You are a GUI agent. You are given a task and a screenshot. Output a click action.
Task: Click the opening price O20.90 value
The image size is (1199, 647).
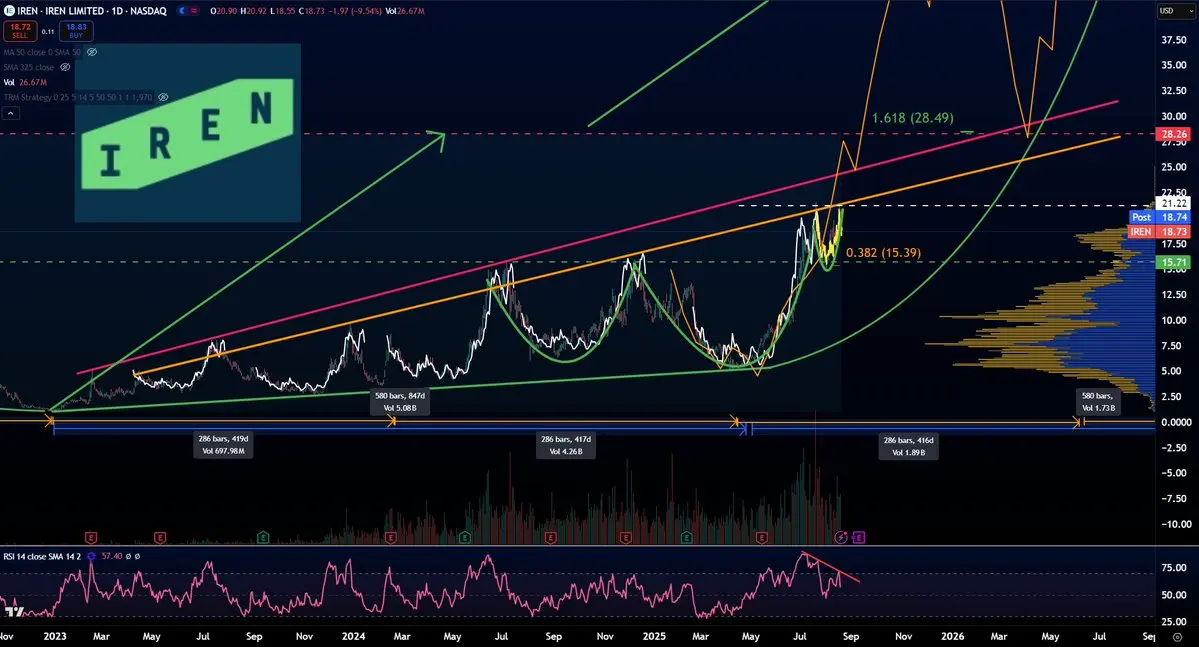223,11
